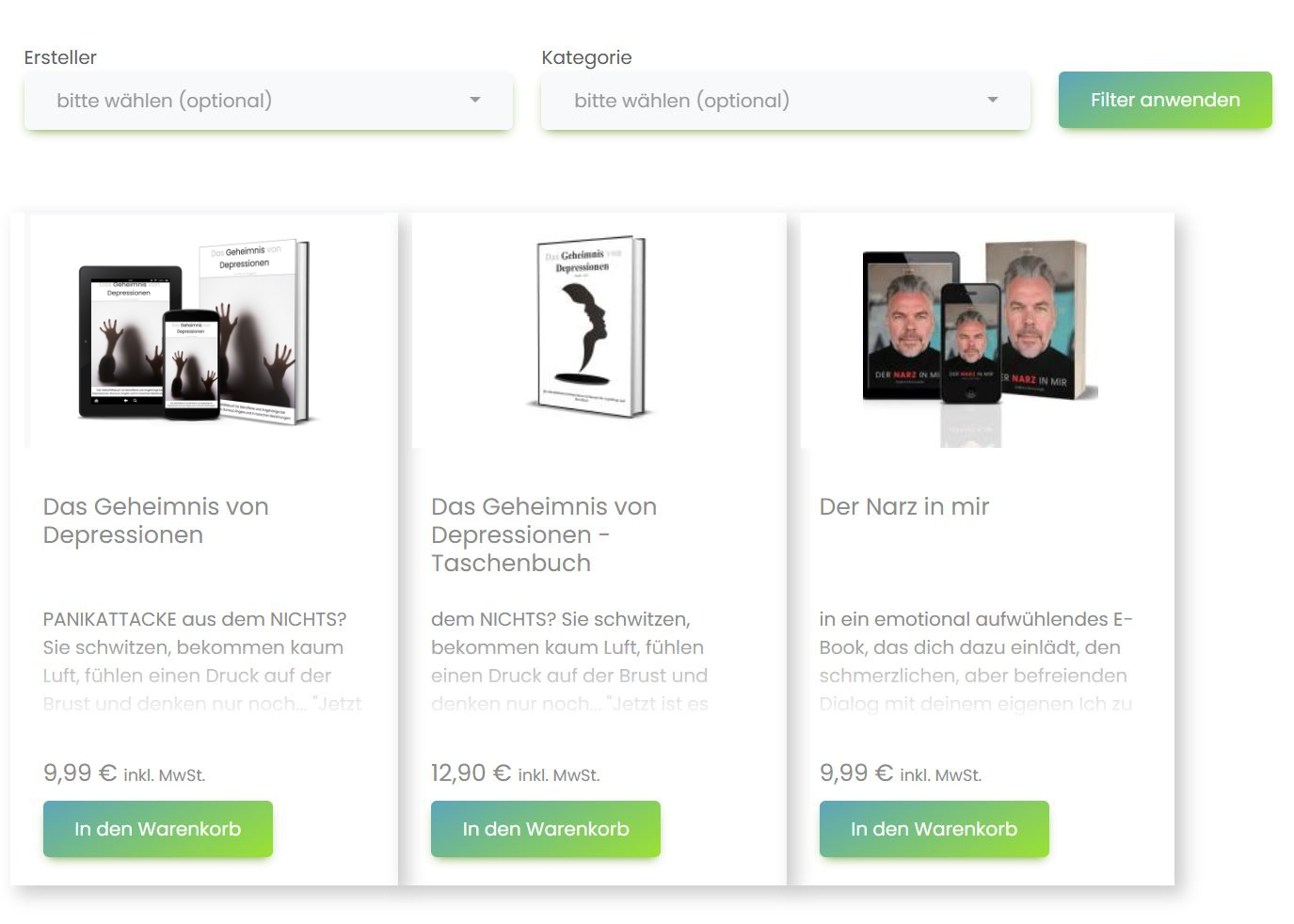Add Das Geheimnis von Depressionen e-book to cart
The width and height of the screenshot is (1294, 924).
coord(158,829)
